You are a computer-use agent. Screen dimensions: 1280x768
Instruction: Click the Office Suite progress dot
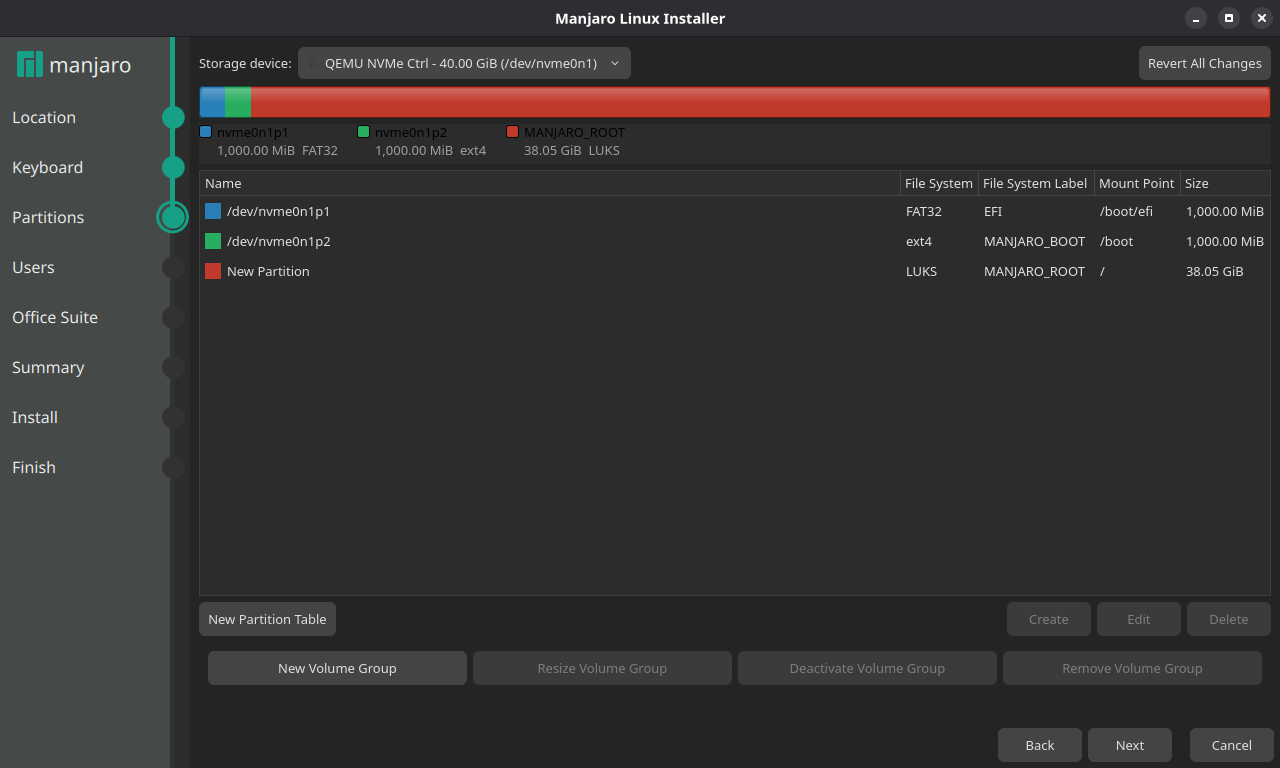[x=173, y=317]
